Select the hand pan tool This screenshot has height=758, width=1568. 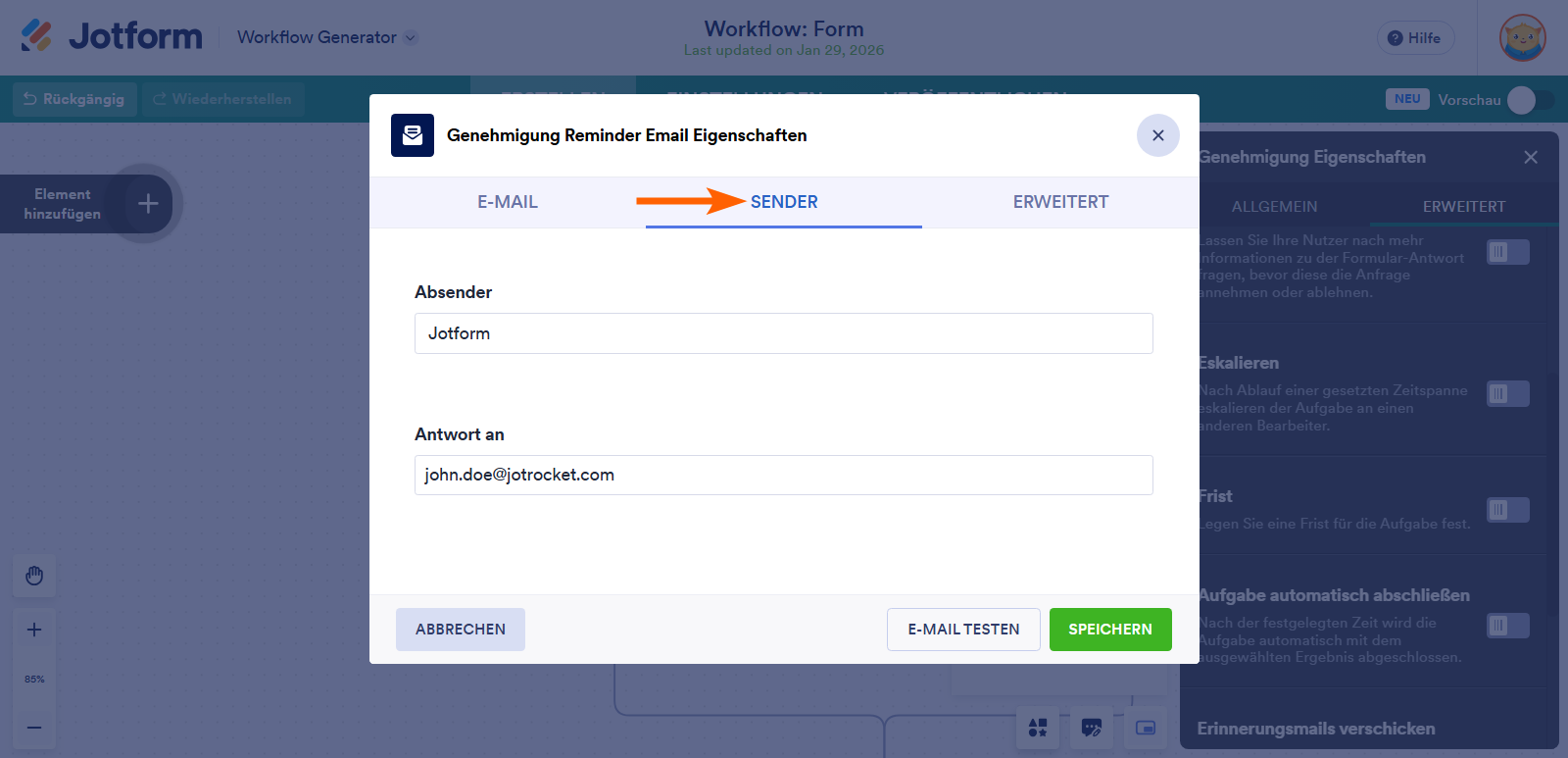point(34,576)
